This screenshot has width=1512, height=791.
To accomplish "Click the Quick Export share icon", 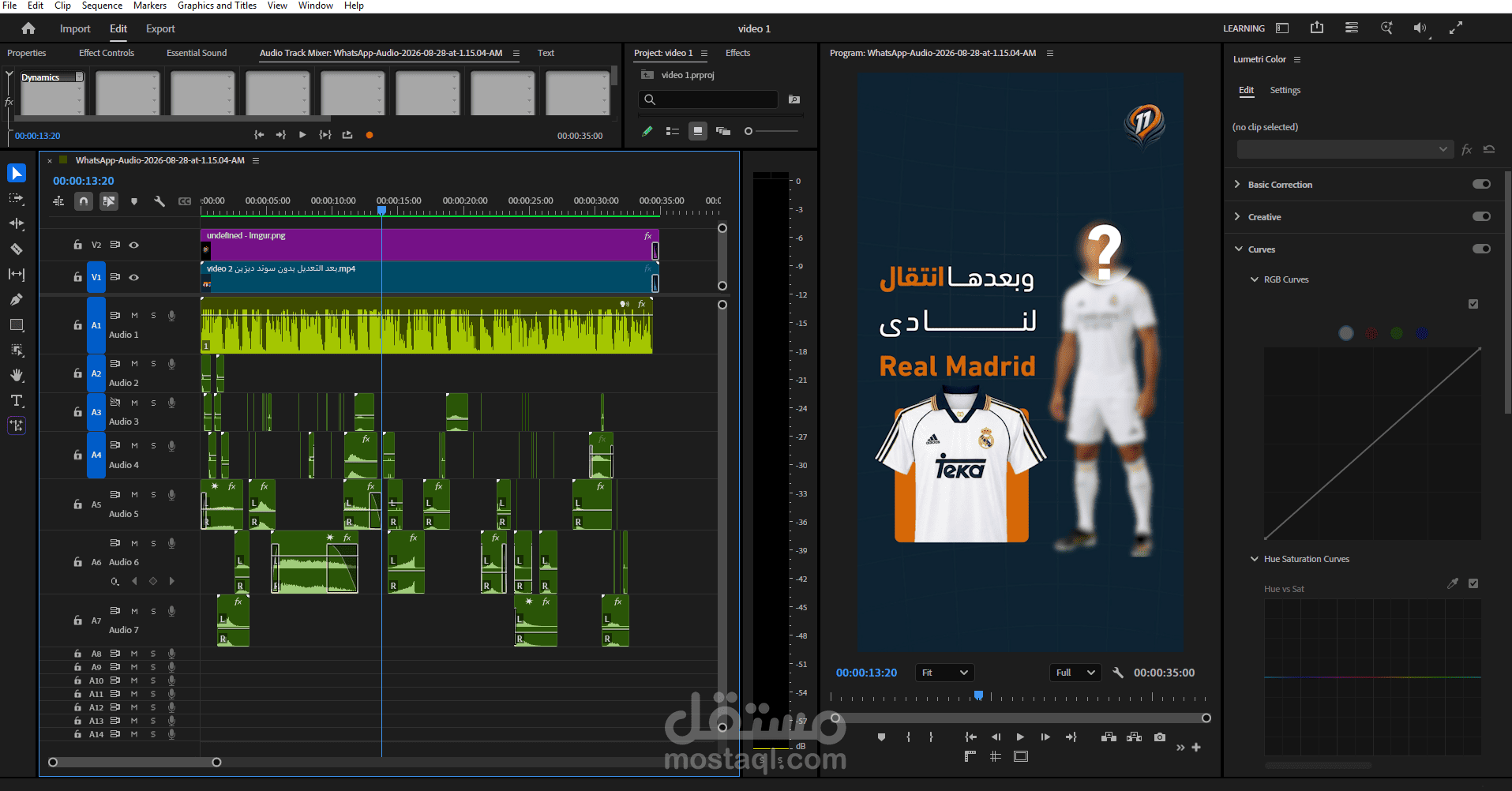I will click(x=1317, y=28).
